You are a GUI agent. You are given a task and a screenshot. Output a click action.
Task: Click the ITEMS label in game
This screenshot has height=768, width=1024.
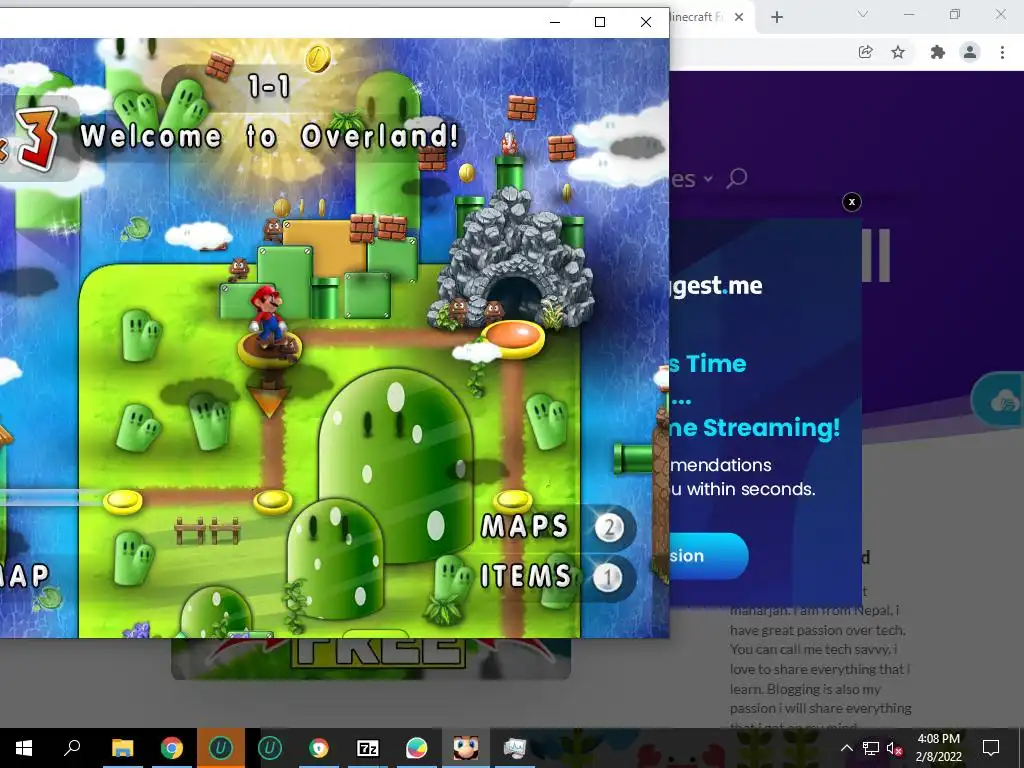tap(526, 576)
